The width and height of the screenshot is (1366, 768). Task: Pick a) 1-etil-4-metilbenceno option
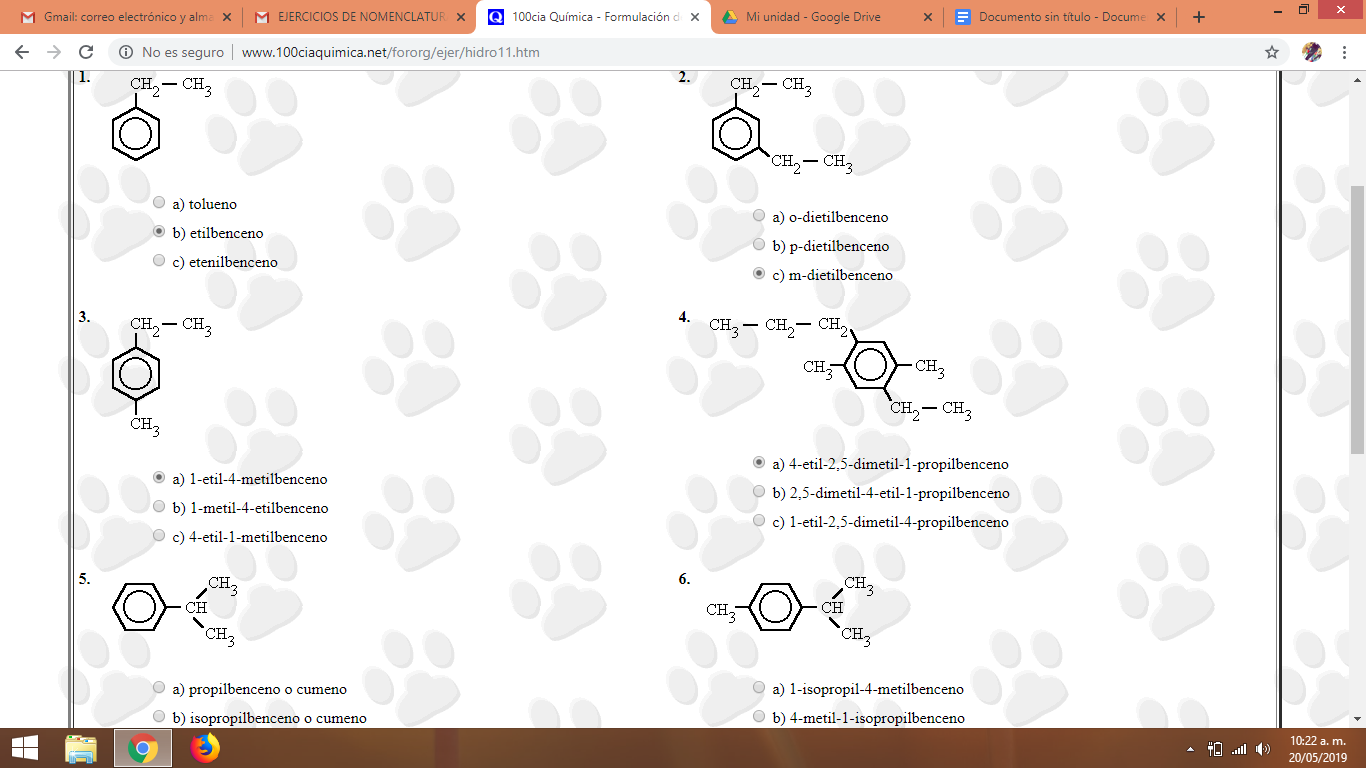coord(159,477)
